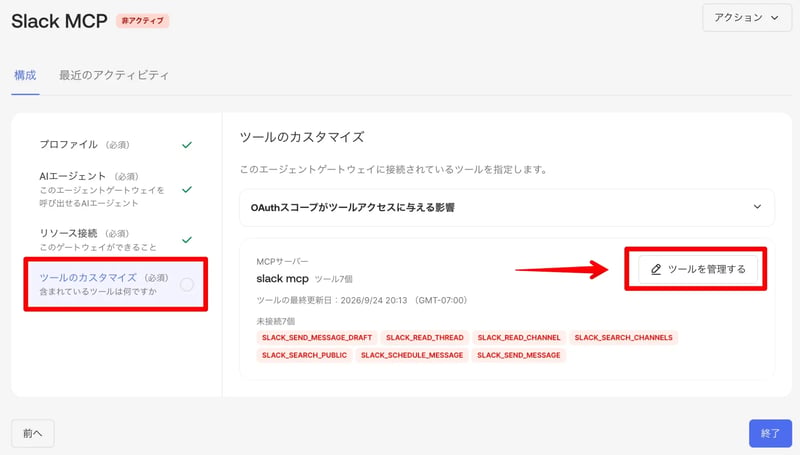This screenshot has width=800, height=455.
Task: Click the green checkmark next to リソース接続
Action: pos(187,239)
